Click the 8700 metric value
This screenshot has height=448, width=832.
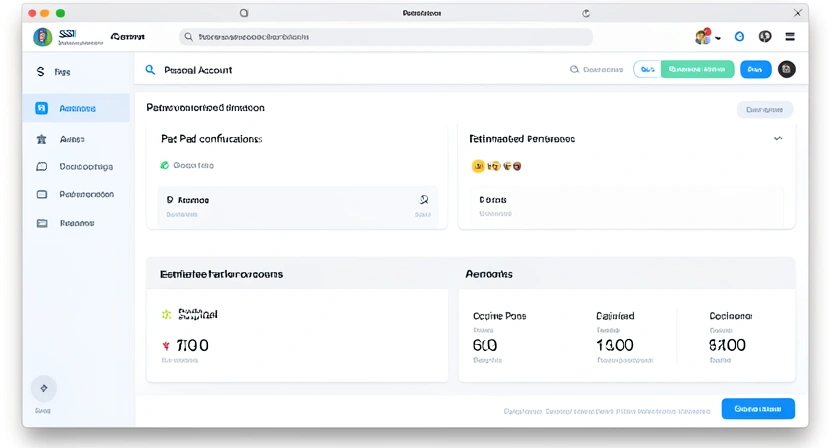[x=727, y=346]
